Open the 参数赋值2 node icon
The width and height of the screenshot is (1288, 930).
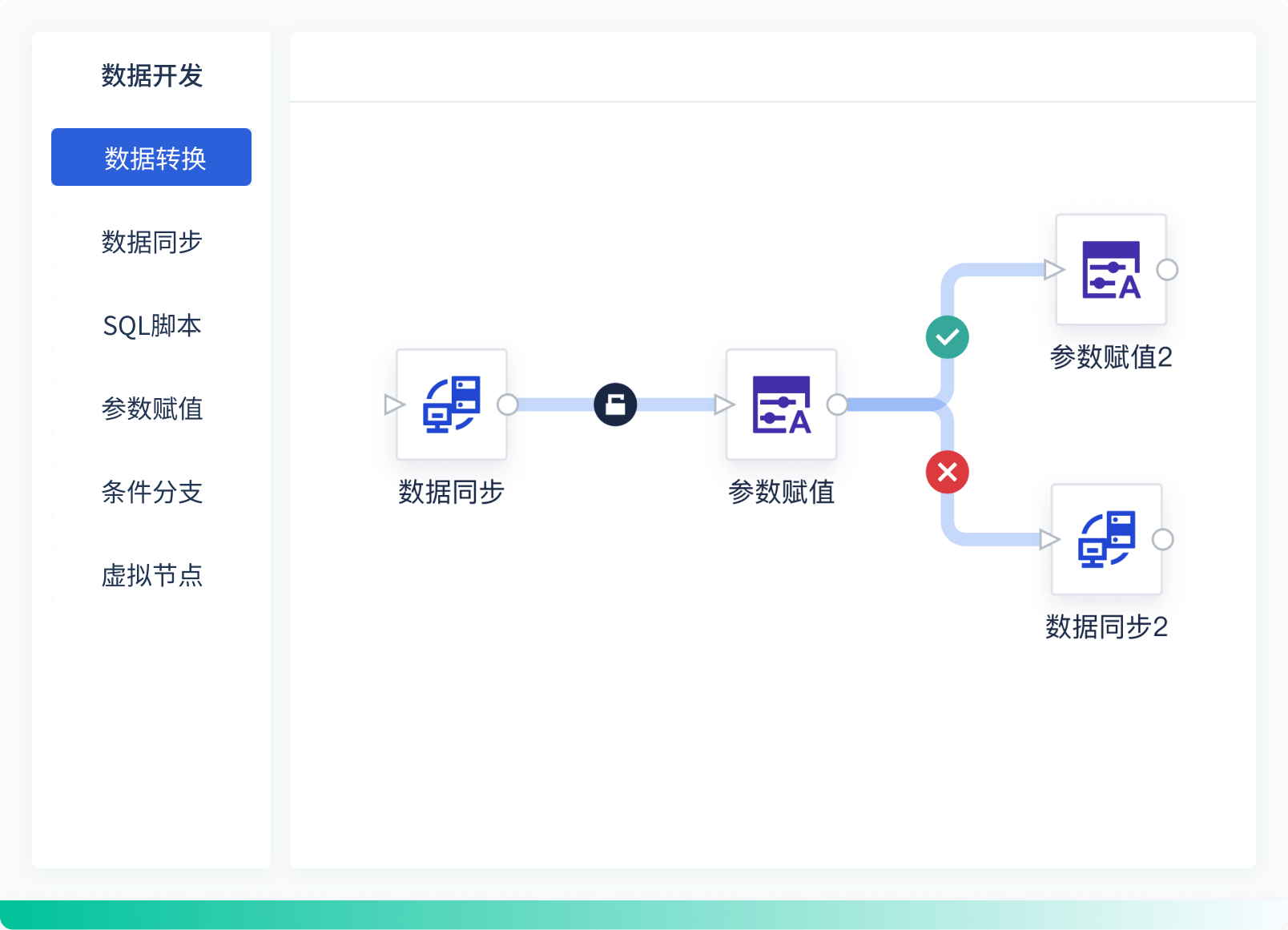(x=1110, y=269)
